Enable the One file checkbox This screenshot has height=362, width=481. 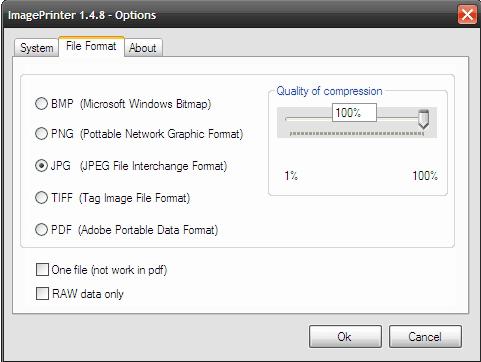pyautogui.click(x=42, y=270)
